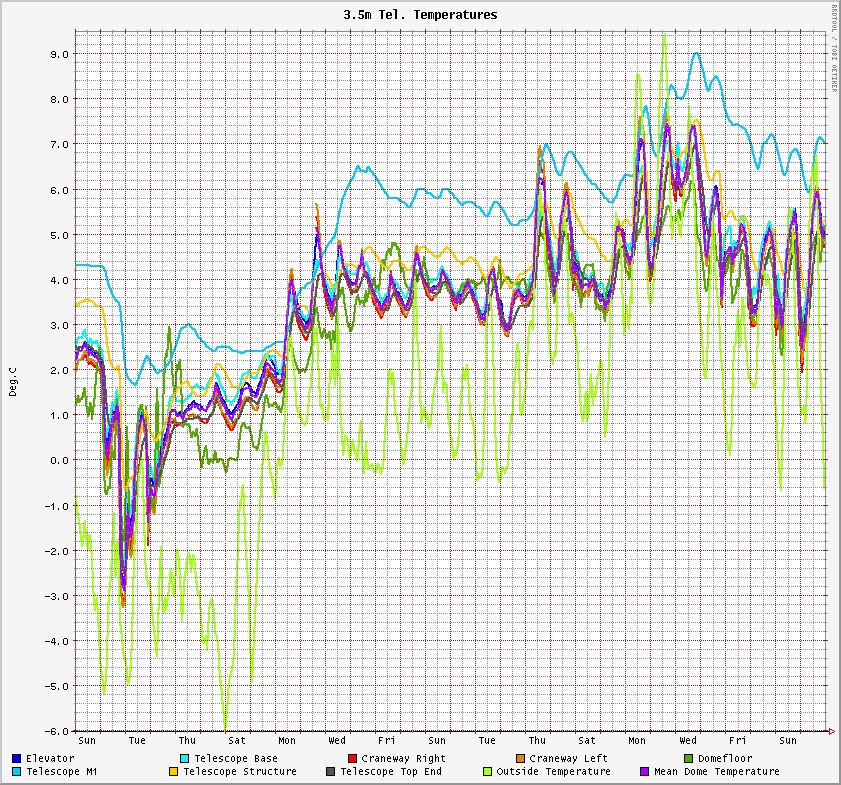Click the light blue Telescope M1 swatch
The width and height of the screenshot is (841, 785).
tap(17, 772)
